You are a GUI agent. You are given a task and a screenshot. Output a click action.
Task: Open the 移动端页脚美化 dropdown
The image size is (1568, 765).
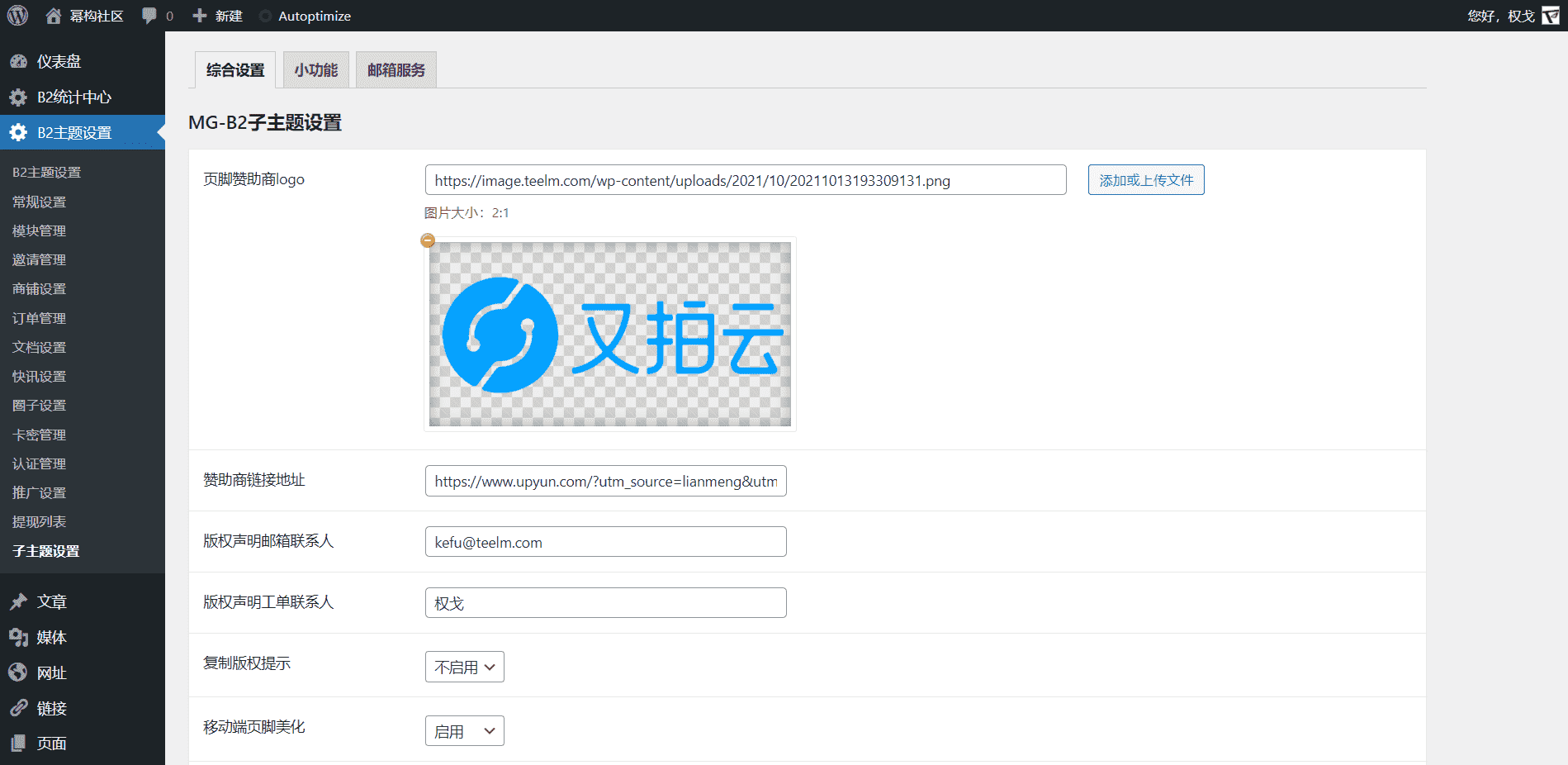click(x=465, y=731)
